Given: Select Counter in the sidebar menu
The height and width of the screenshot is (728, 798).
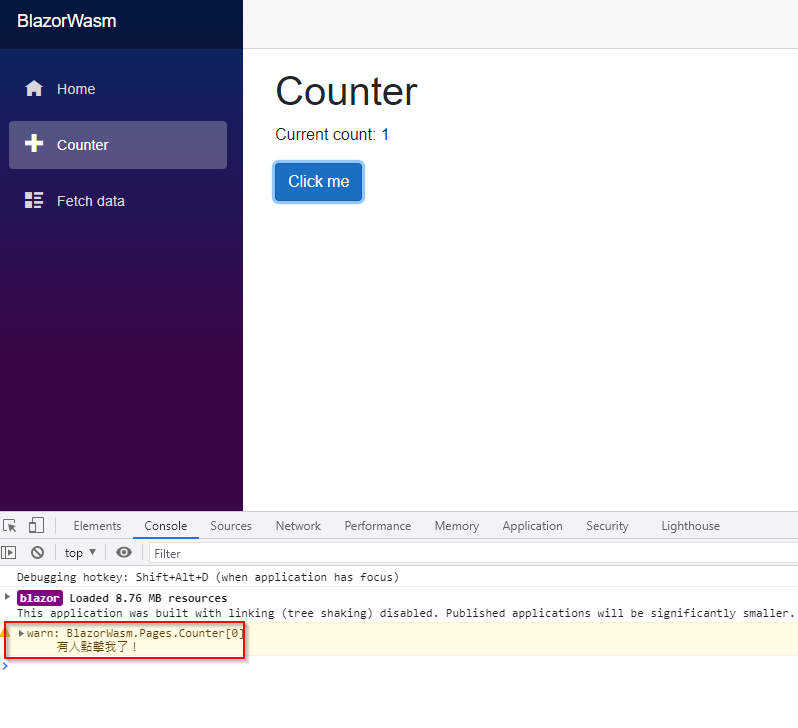Looking at the screenshot, I should 118,145.
